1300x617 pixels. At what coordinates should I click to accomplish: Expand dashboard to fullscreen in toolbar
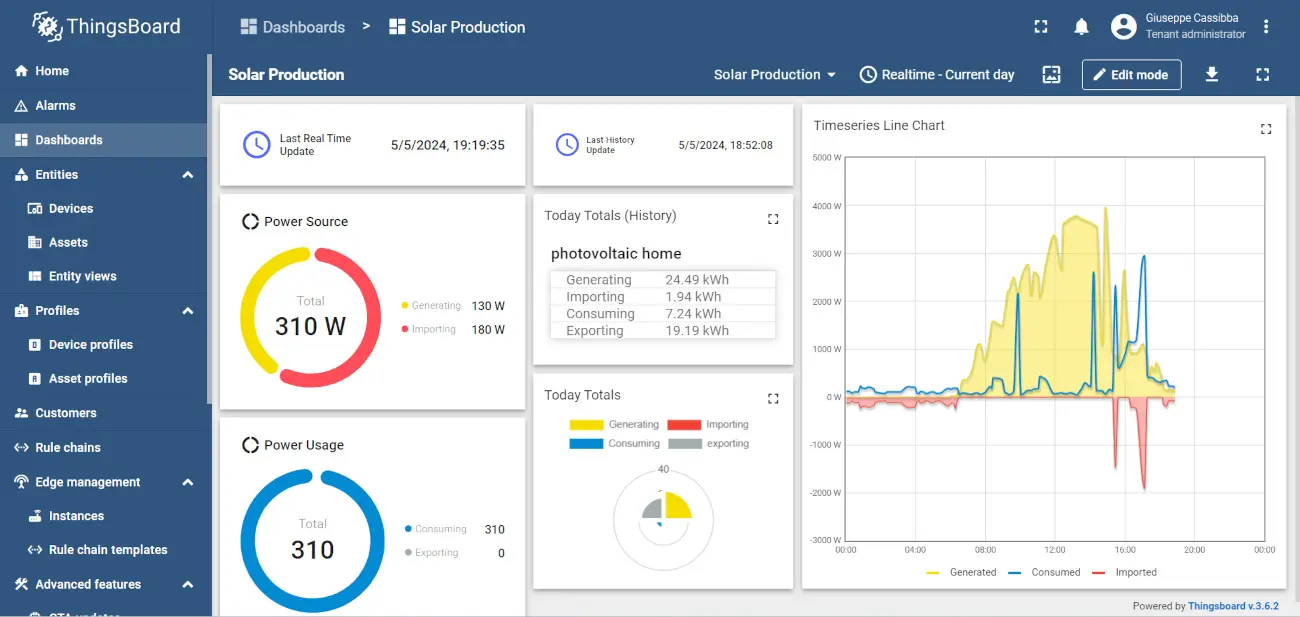pyautogui.click(x=1262, y=74)
